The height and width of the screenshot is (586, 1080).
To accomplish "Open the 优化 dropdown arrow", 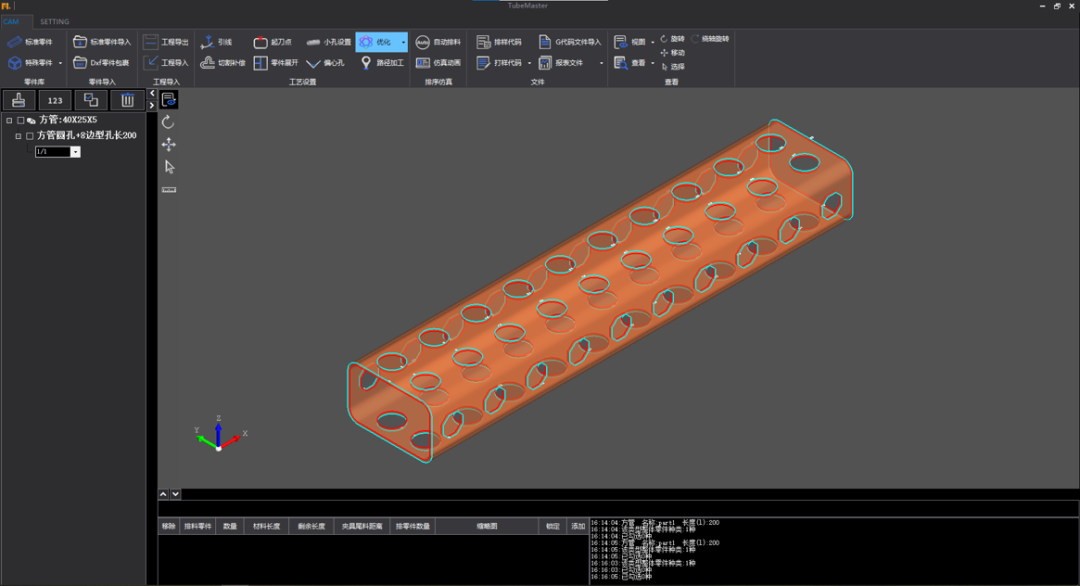I will (403, 42).
